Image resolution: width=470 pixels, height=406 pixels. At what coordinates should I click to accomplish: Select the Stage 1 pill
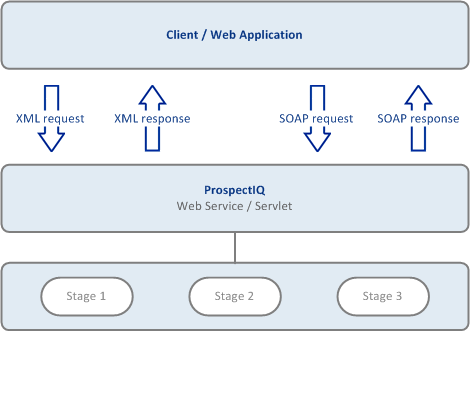point(87,296)
